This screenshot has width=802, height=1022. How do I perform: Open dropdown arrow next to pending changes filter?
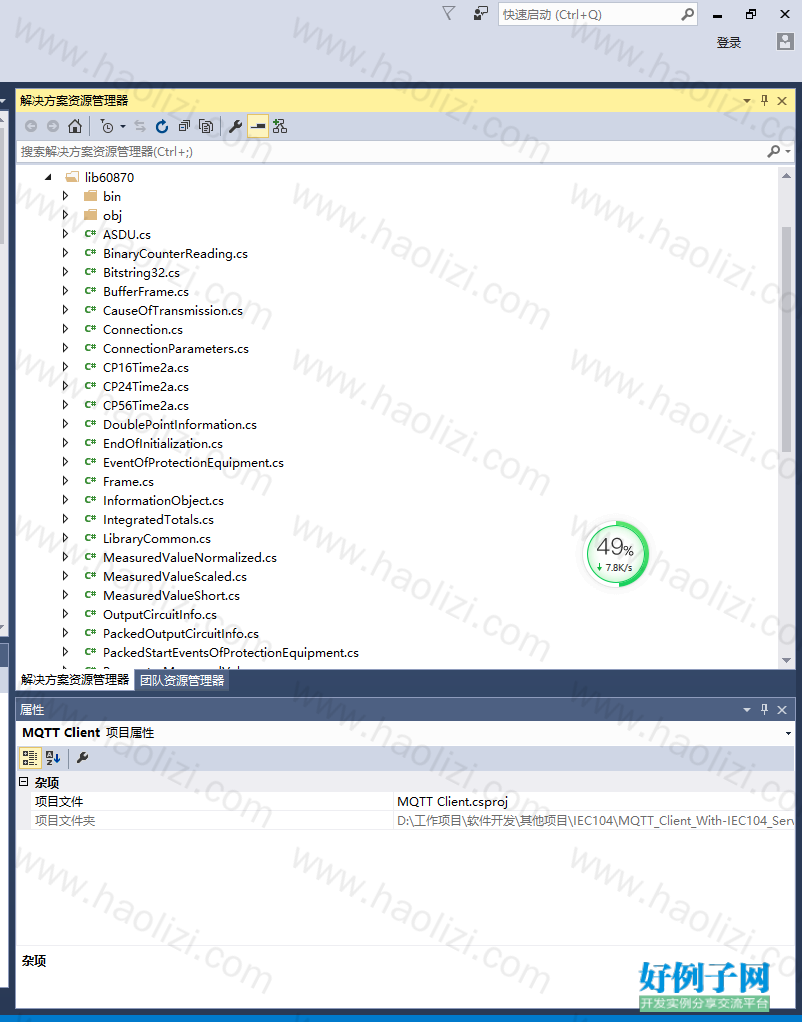coord(123,126)
